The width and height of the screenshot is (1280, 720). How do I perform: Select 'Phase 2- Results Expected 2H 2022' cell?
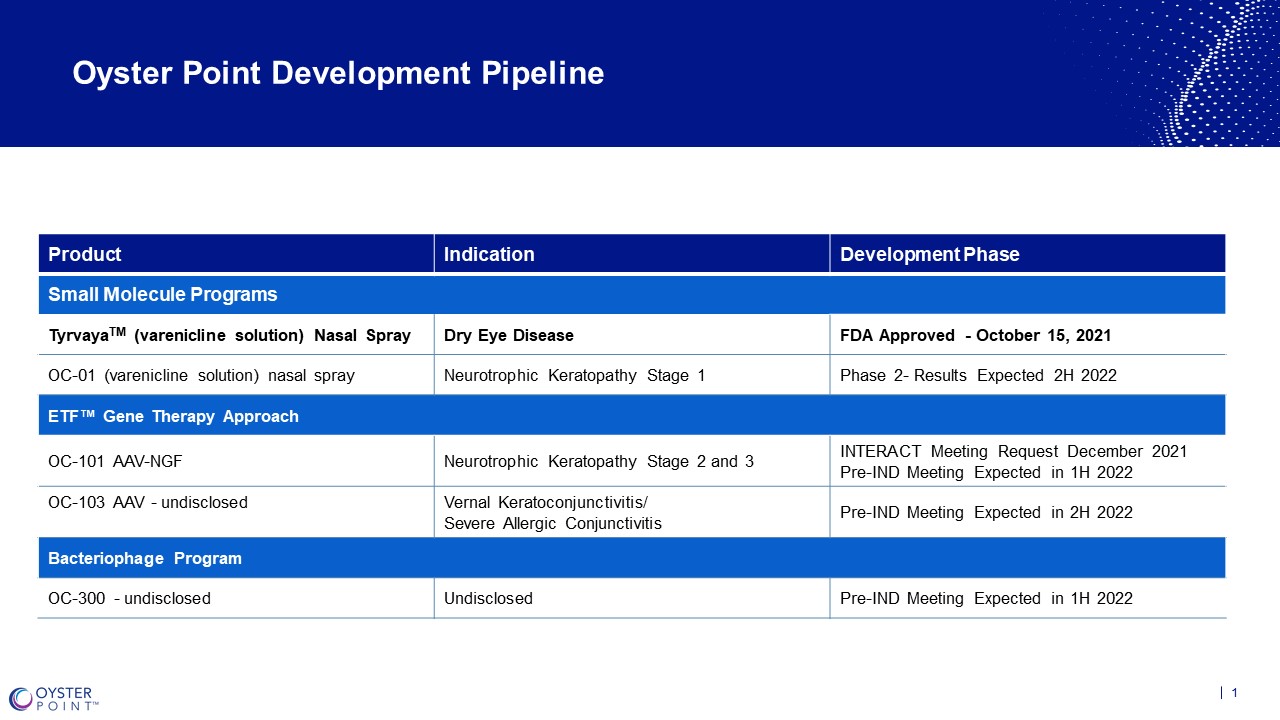[978, 375]
